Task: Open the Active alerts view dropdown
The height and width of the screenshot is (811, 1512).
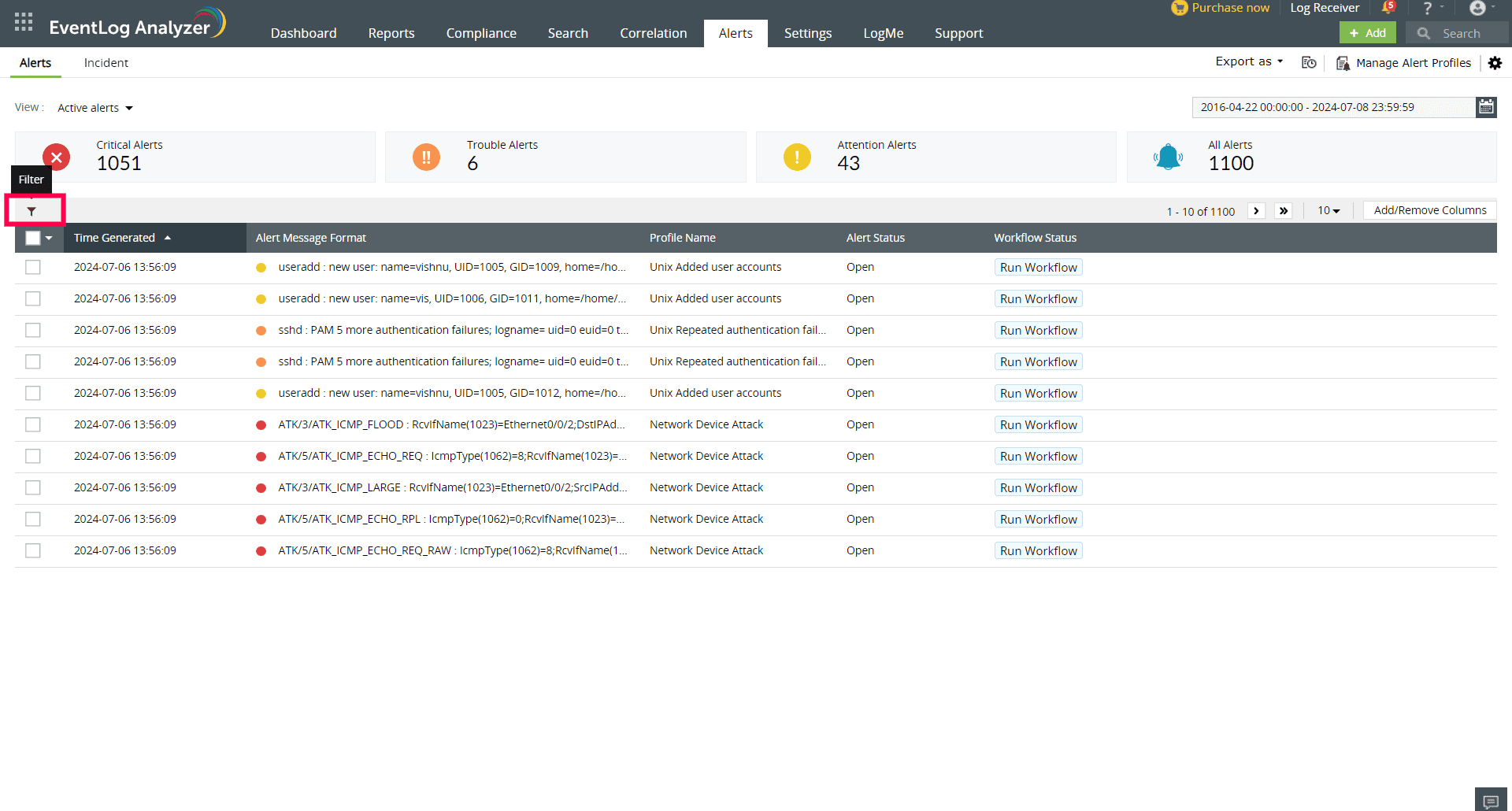Action: [x=94, y=107]
